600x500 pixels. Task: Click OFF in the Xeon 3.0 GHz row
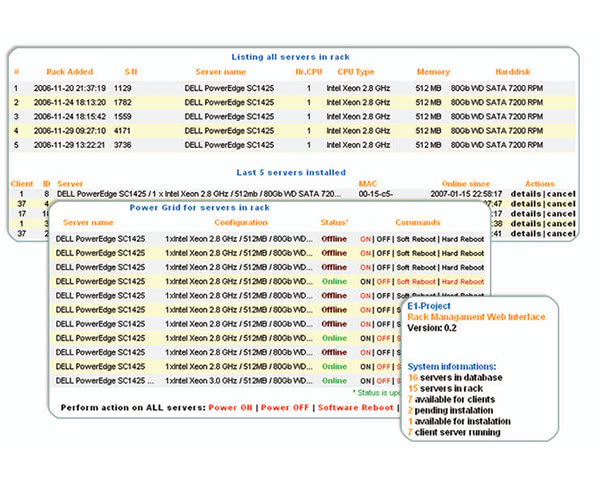[383, 381]
